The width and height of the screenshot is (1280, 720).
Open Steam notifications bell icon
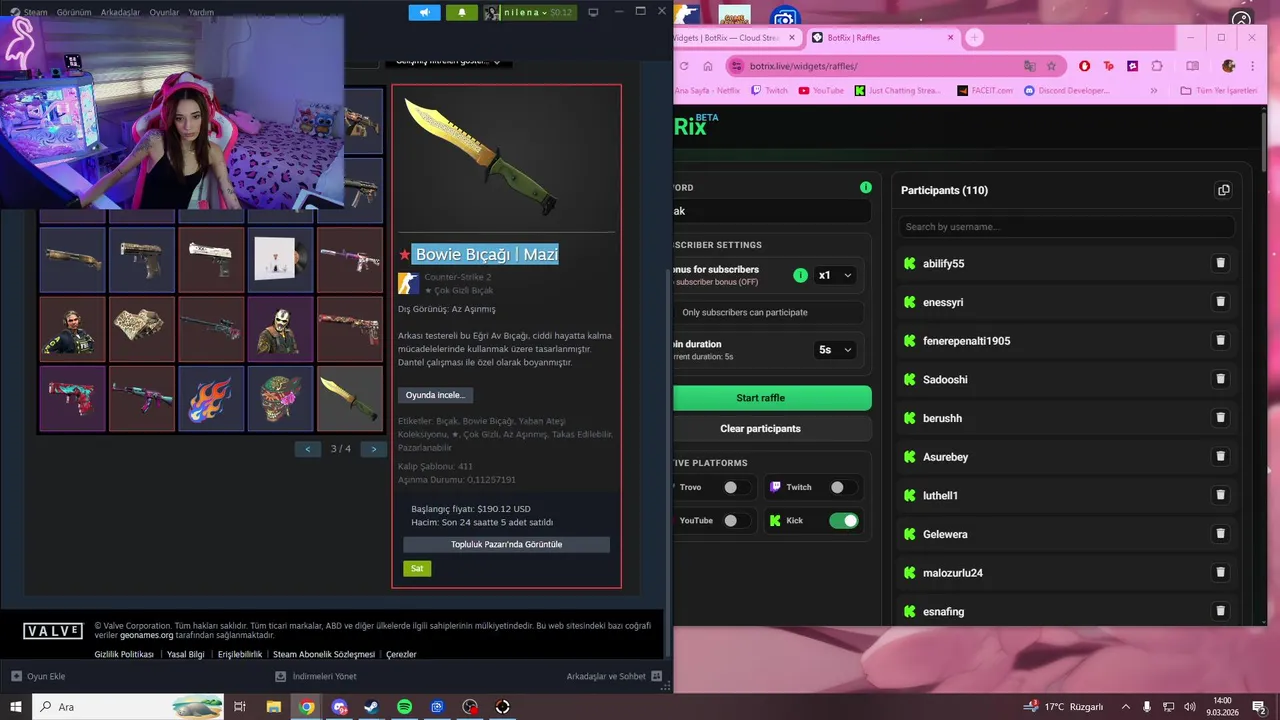[x=462, y=12]
